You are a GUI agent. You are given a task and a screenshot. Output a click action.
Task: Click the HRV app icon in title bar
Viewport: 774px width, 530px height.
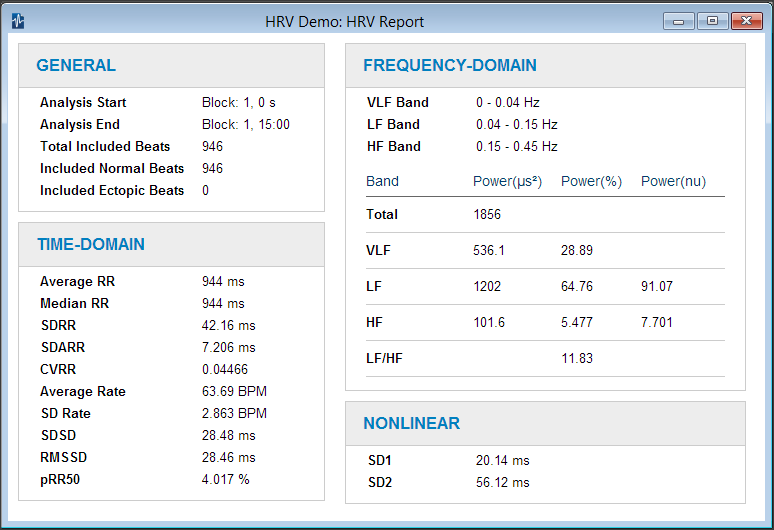click(x=17, y=21)
